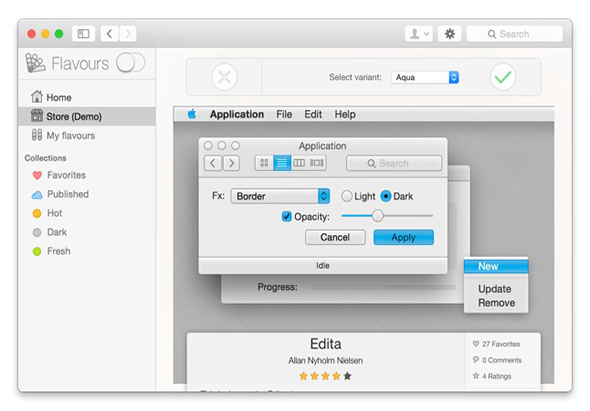The image size is (590, 411).
Task: Go back with toolbar back arrow
Action: click(x=109, y=34)
